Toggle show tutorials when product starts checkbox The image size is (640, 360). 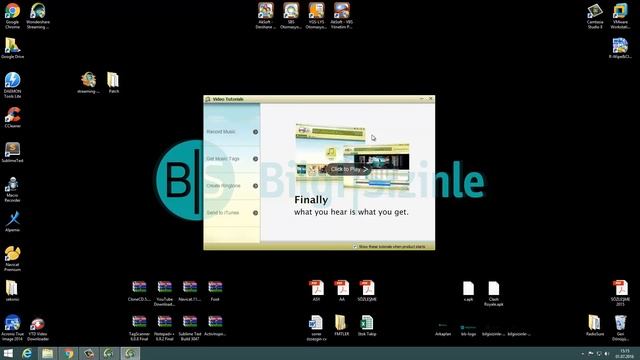pos(355,247)
